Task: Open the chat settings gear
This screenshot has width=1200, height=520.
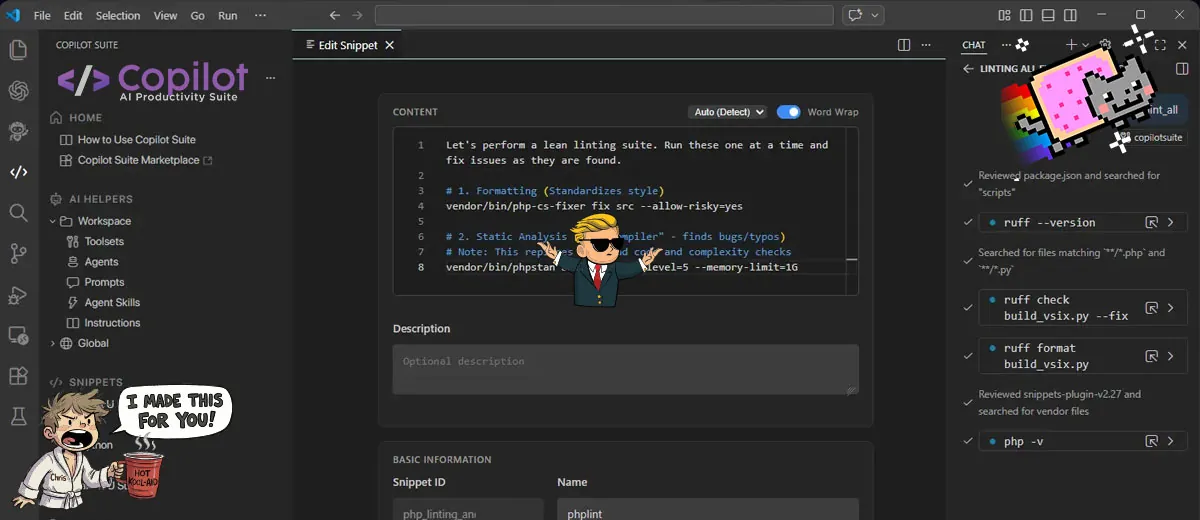Action: [x=1105, y=45]
